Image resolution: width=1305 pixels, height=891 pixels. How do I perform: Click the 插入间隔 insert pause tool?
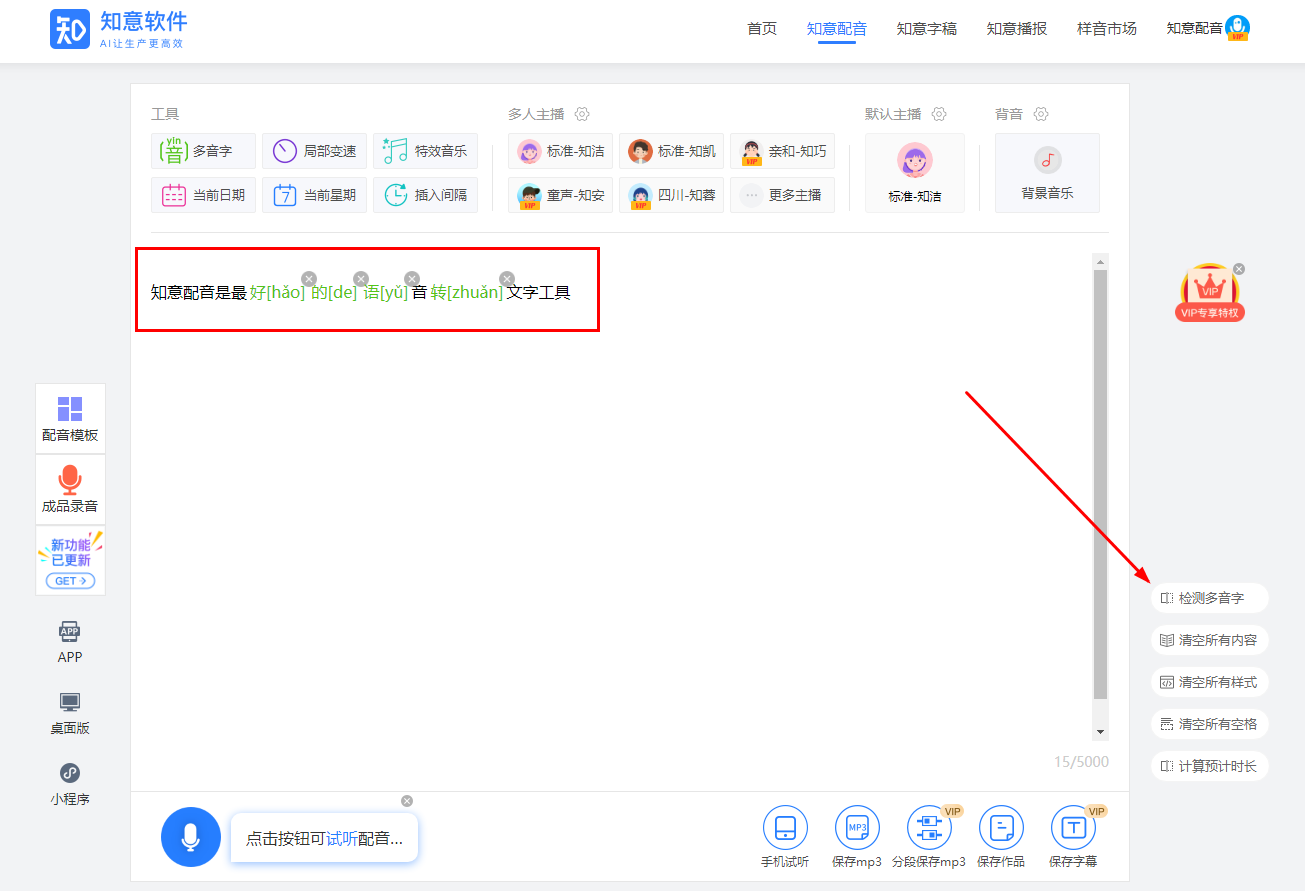tap(425, 195)
